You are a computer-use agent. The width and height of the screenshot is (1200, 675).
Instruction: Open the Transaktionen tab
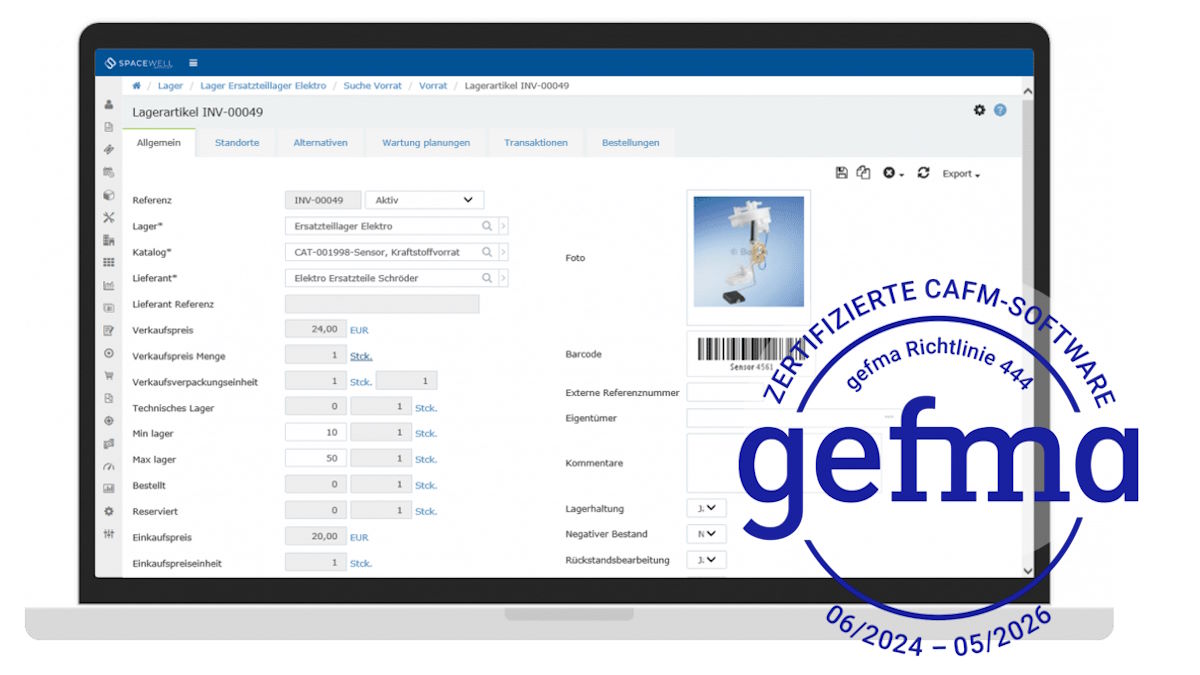point(536,143)
